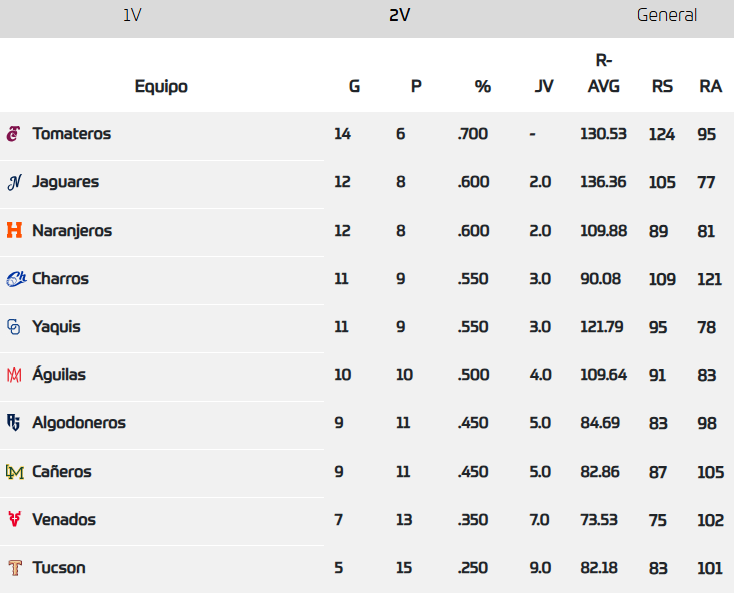This screenshot has height=593, width=734.
Task: Switch to the 1V standings tab
Action: 131,15
